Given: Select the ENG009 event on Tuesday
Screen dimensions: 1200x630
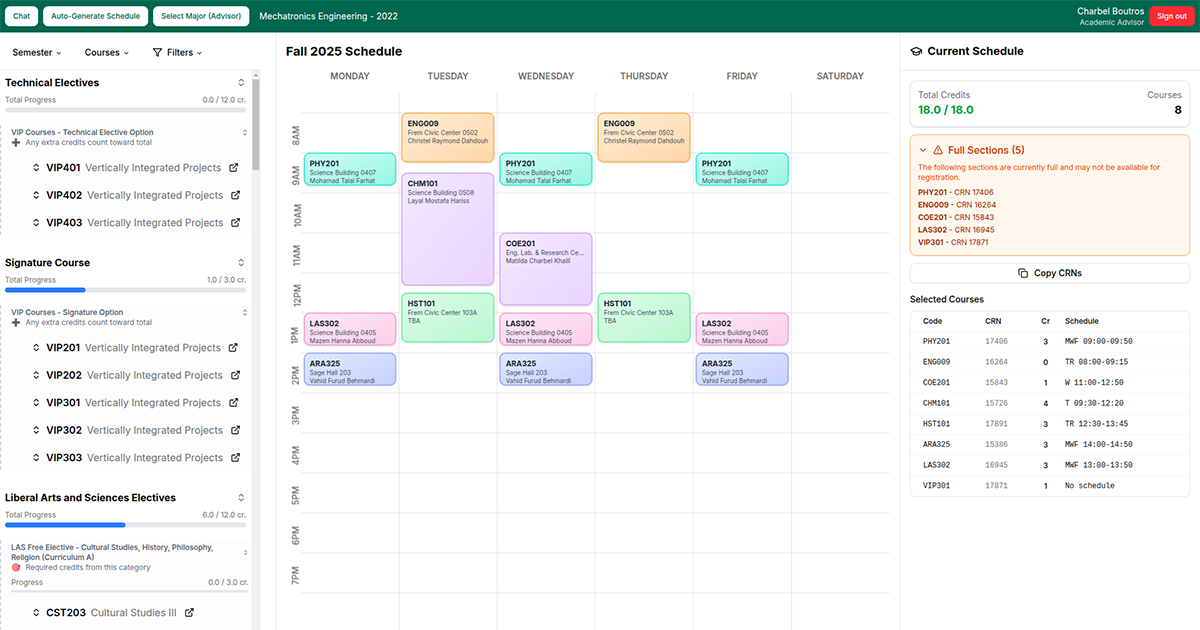Looking at the screenshot, I should pyautogui.click(x=447, y=135).
